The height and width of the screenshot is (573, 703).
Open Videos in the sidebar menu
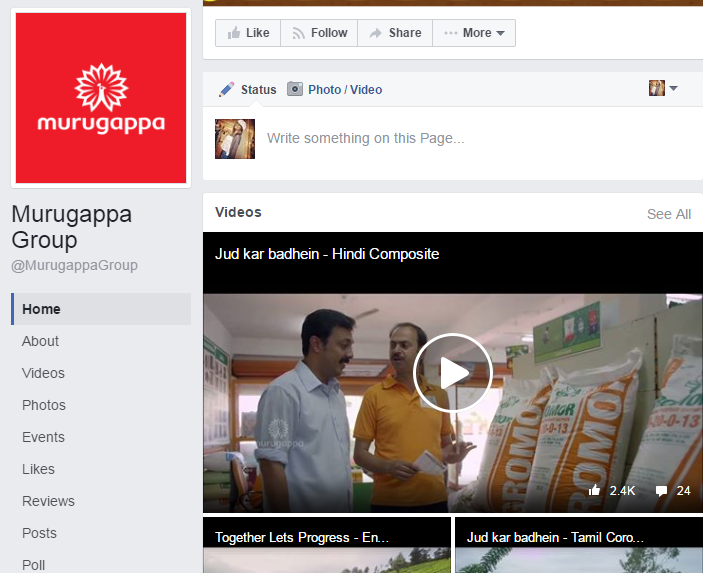[x=43, y=373]
